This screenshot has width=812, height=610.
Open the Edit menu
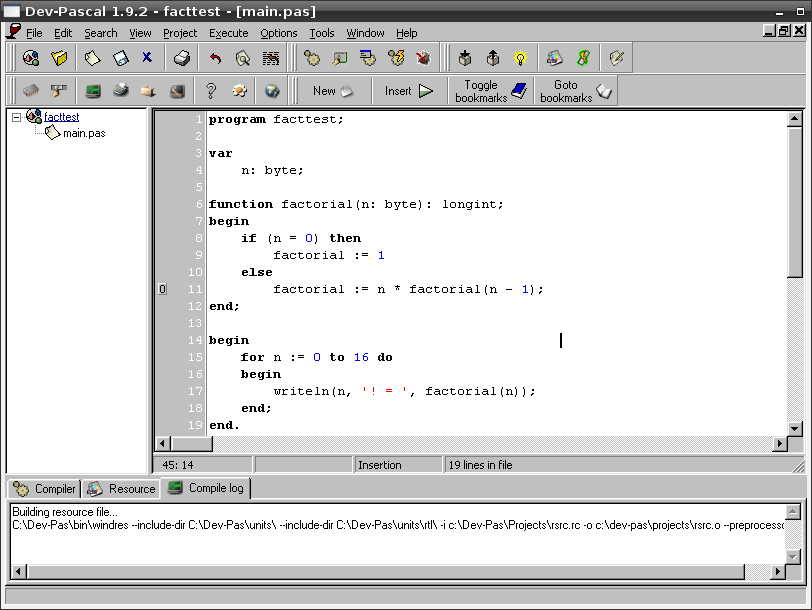pyautogui.click(x=63, y=33)
